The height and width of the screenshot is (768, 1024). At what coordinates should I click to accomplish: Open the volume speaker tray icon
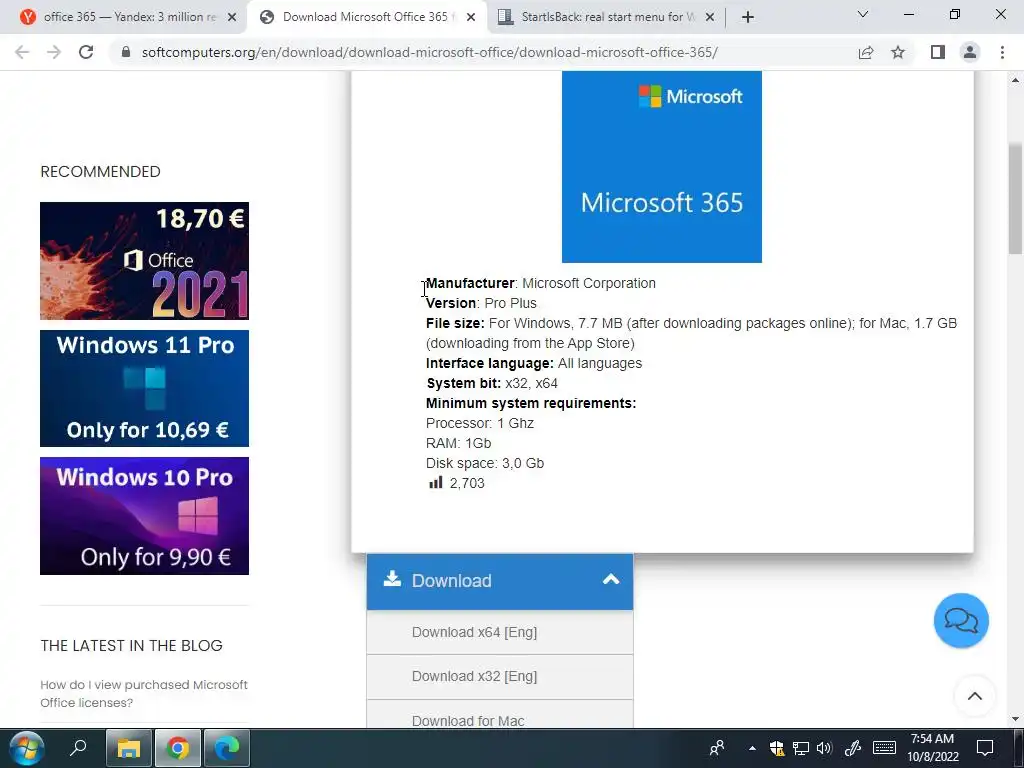[x=825, y=748]
